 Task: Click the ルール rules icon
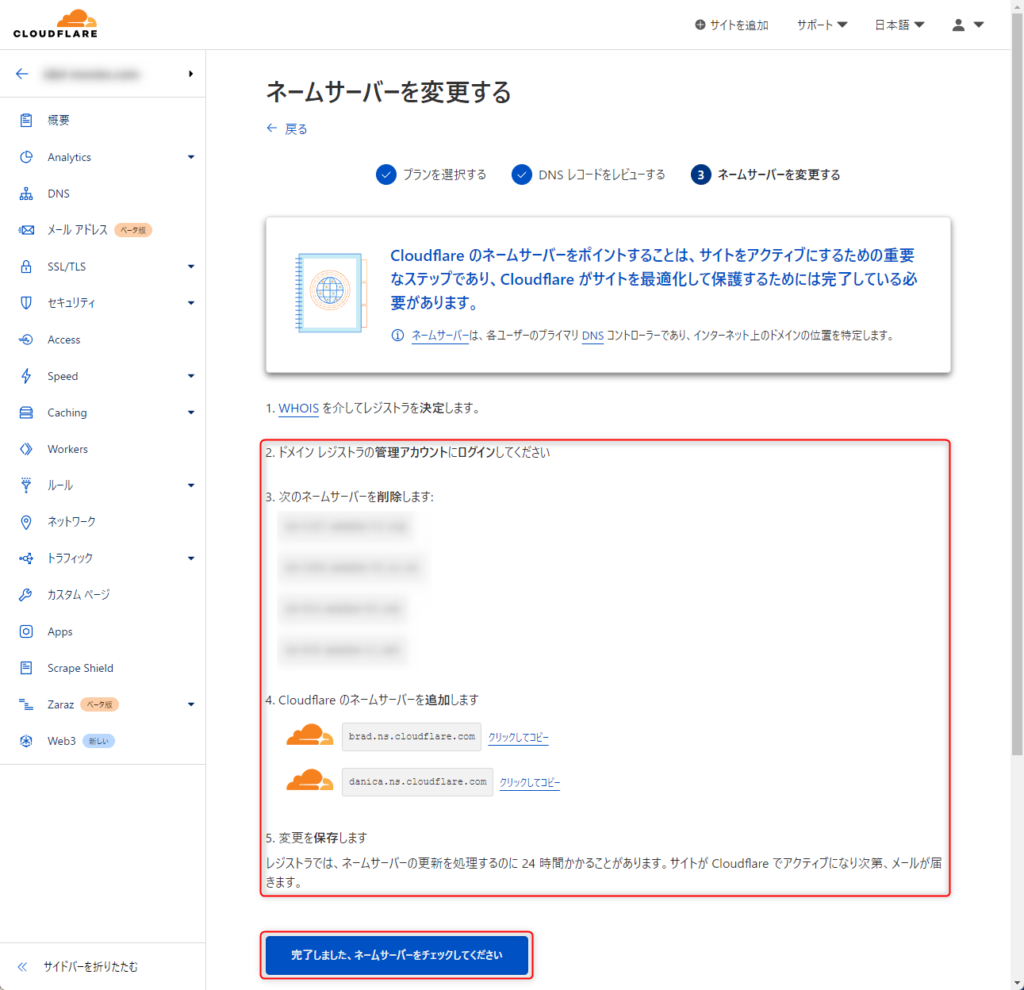[x=26, y=485]
